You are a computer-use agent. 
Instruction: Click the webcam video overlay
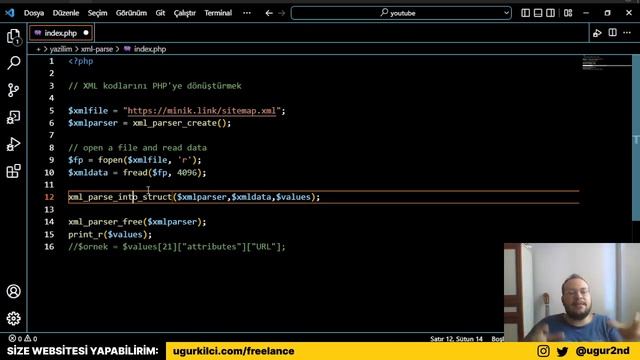[x=572, y=292]
